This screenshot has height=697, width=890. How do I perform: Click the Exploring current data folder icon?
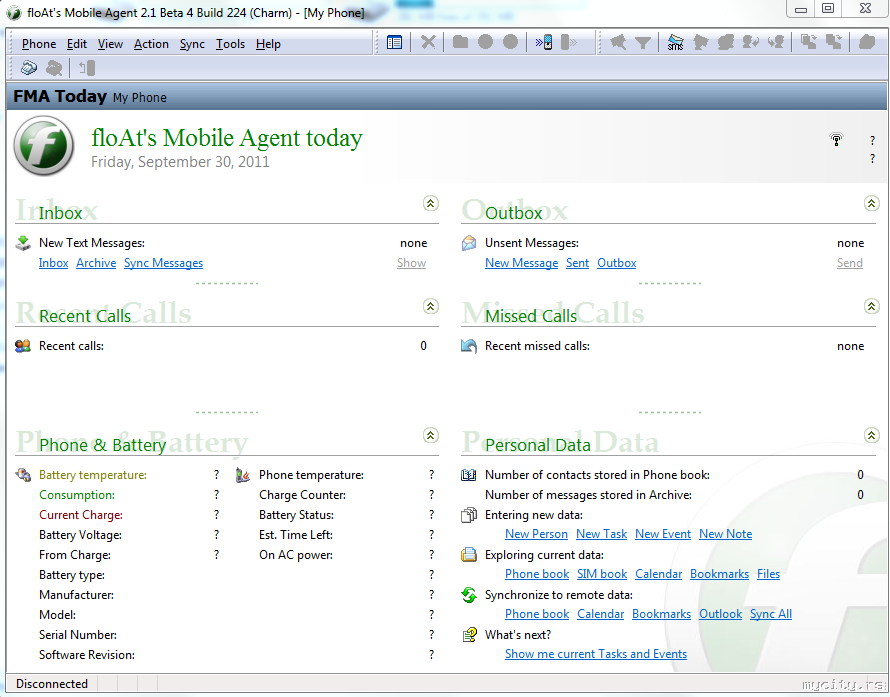click(x=469, y=555)
